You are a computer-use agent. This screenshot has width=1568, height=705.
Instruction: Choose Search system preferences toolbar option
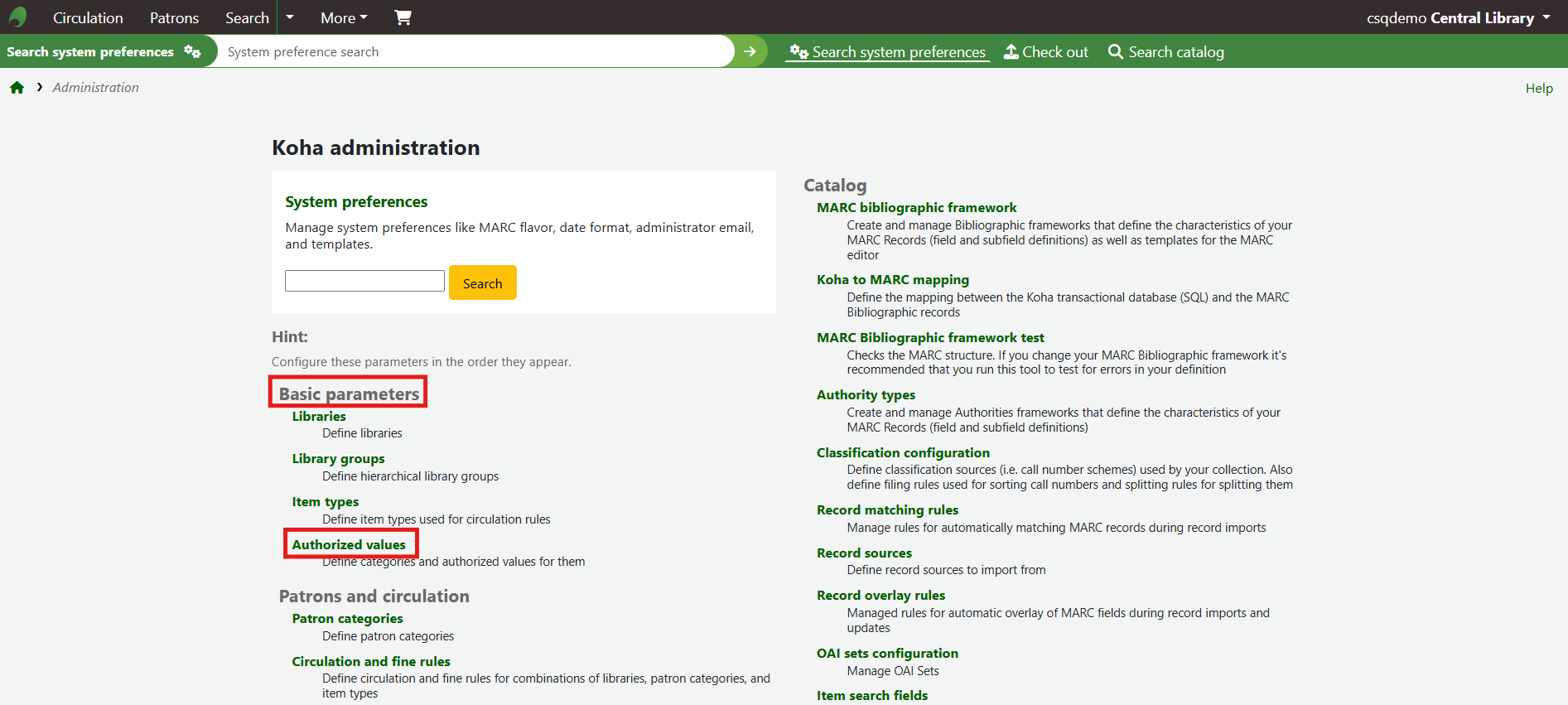[888, 52]
